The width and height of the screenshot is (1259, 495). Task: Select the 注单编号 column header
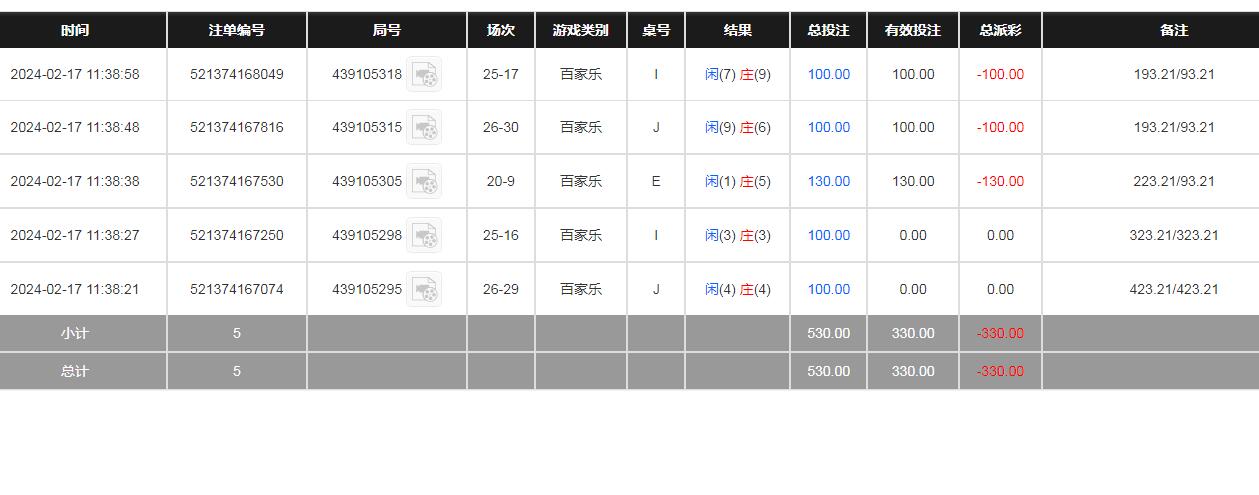click(236, 30)
